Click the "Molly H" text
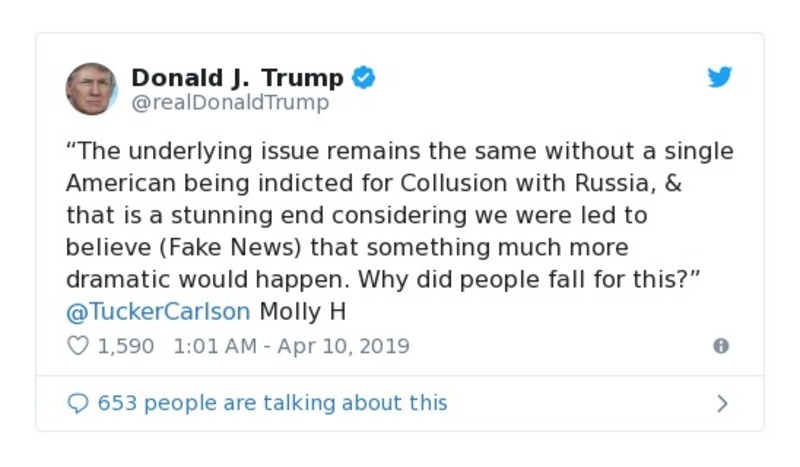The image size is (800, 467). (x=302, y=311)
